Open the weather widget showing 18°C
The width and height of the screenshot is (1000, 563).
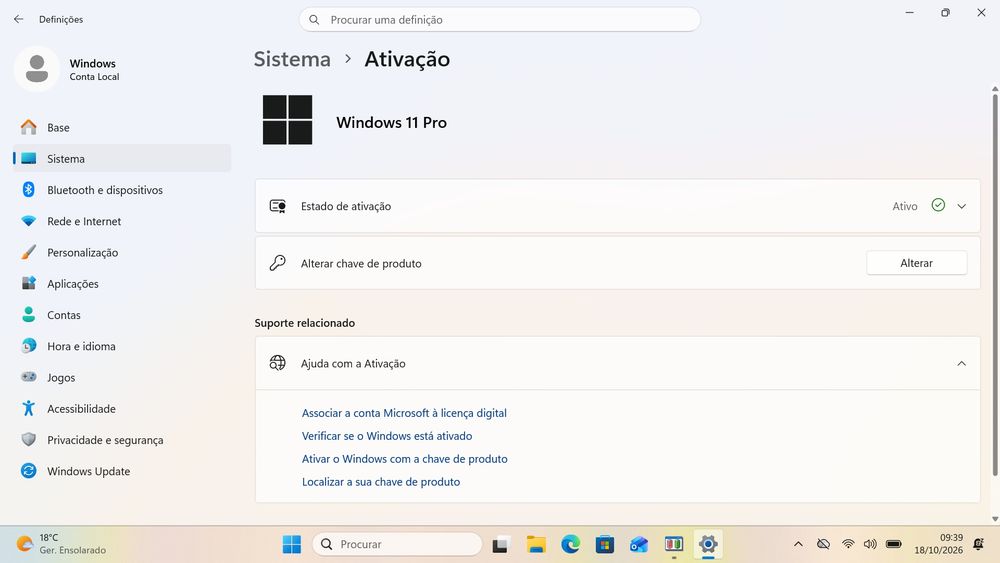[61, 544]
